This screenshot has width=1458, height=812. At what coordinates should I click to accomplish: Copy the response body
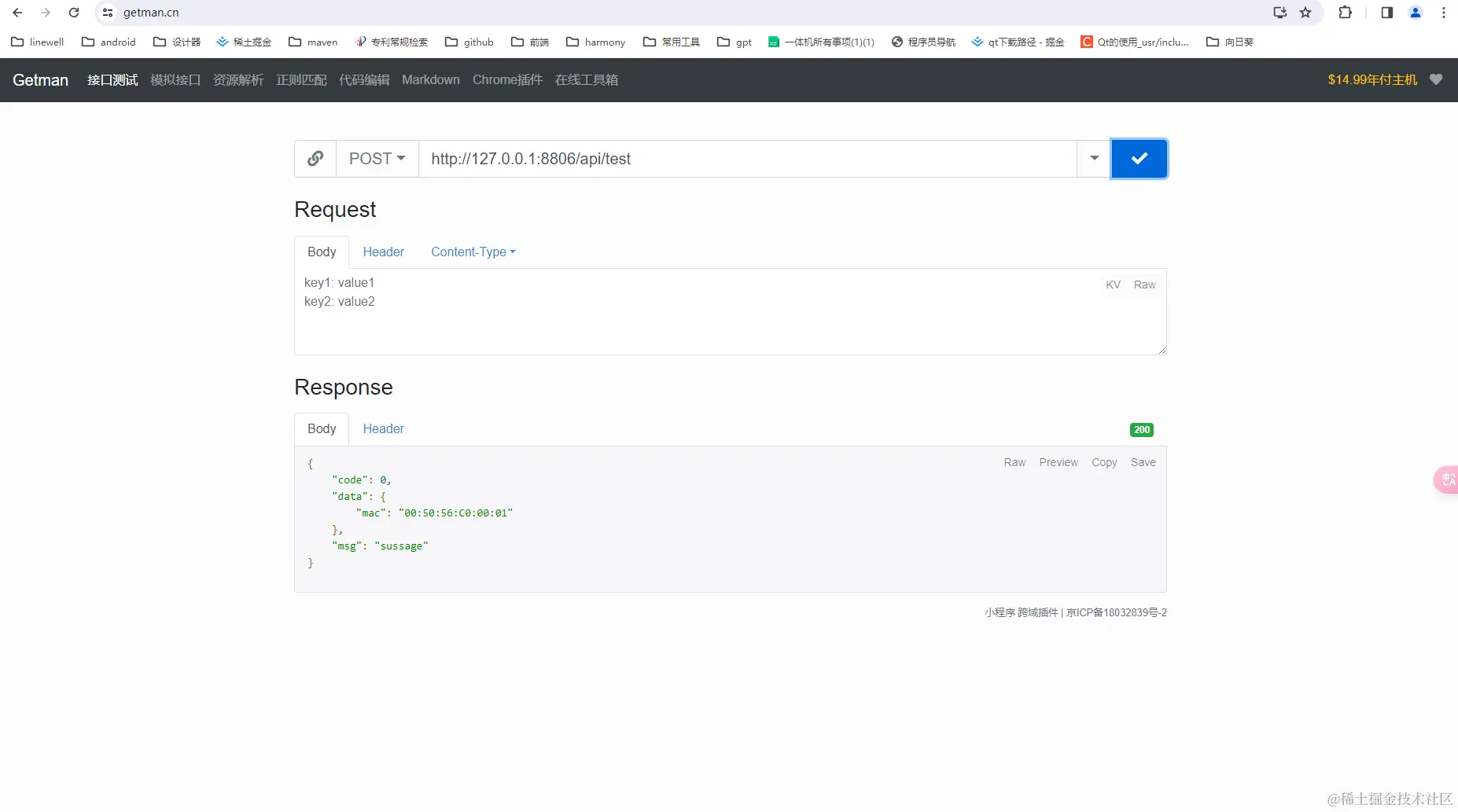click(1104, 462)
